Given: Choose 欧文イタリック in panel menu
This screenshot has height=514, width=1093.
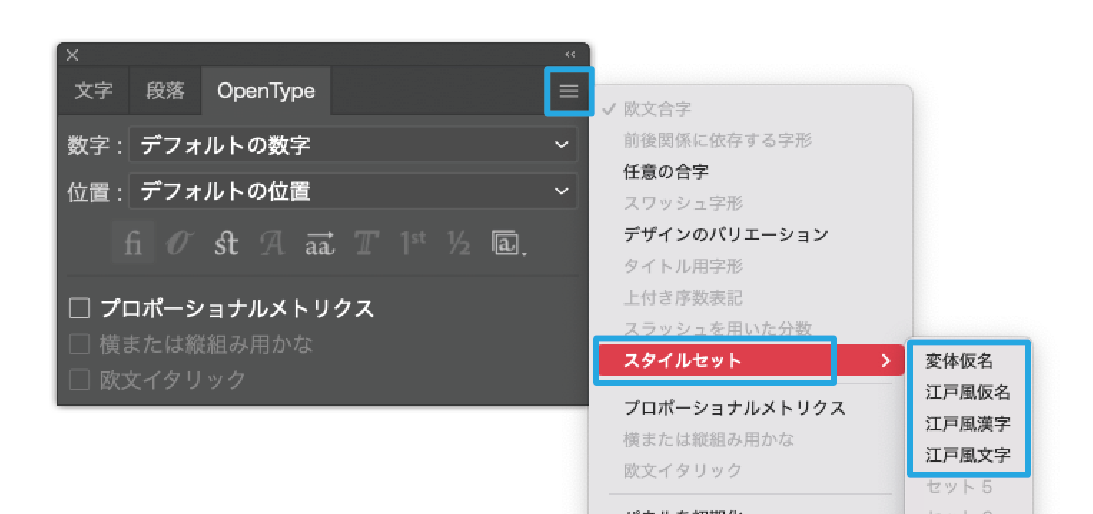Looking at the screenshot, I should tap(751, 471).
